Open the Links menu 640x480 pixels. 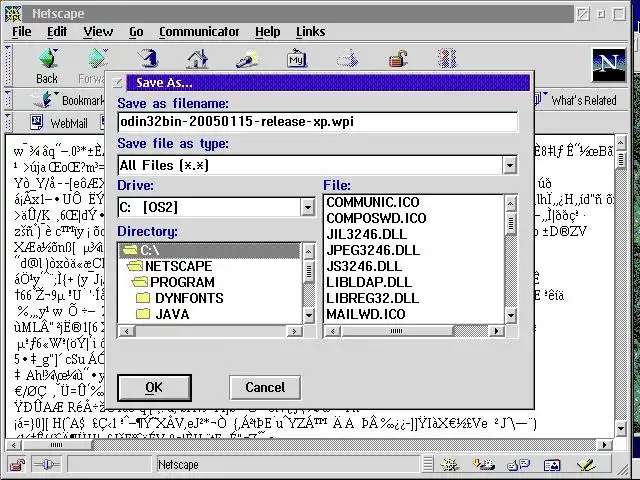pyautogui.click(x=311, y=31)
